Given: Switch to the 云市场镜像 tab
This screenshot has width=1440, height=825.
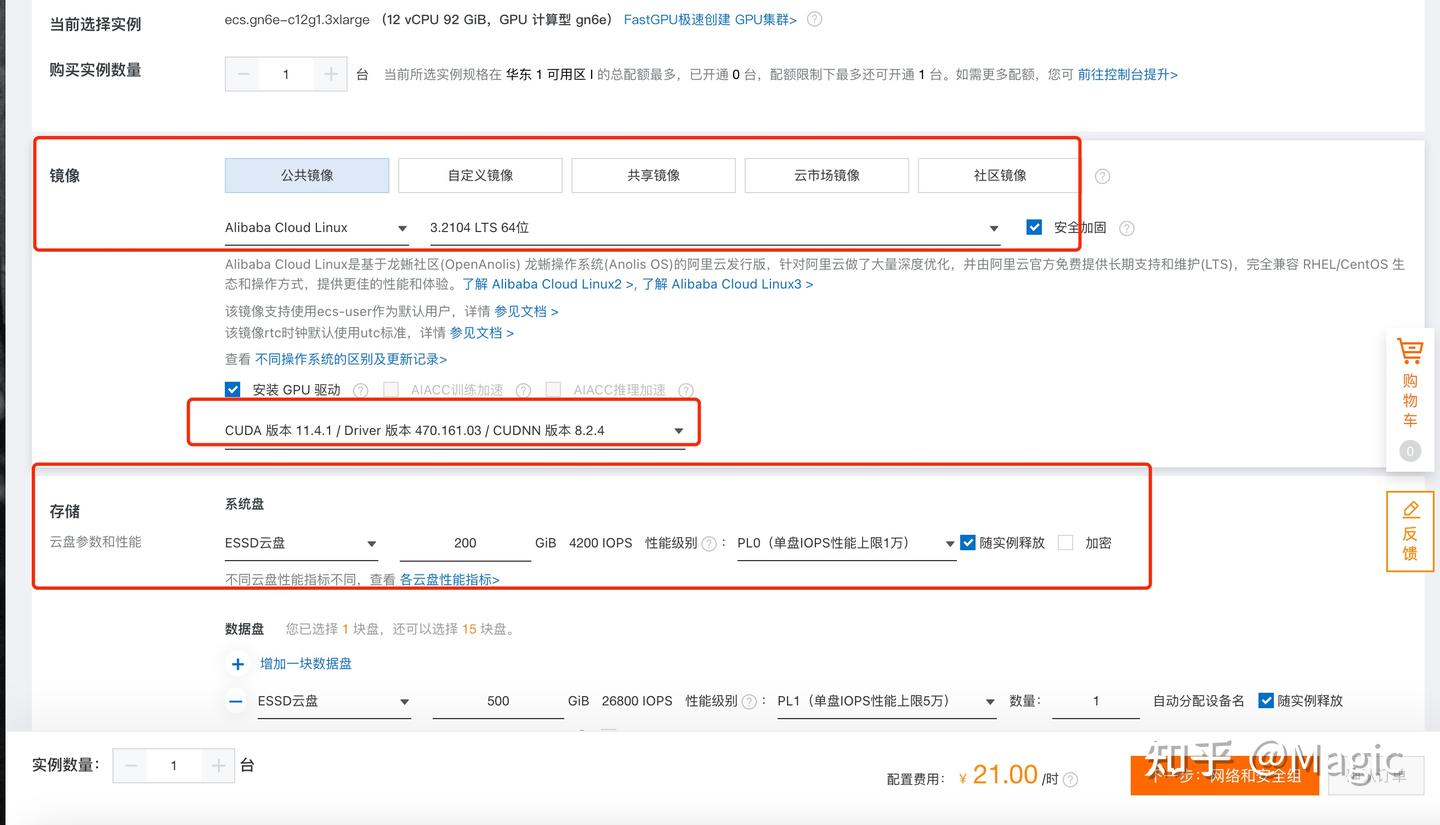Looking at the screenshot, I should point(825,175).
